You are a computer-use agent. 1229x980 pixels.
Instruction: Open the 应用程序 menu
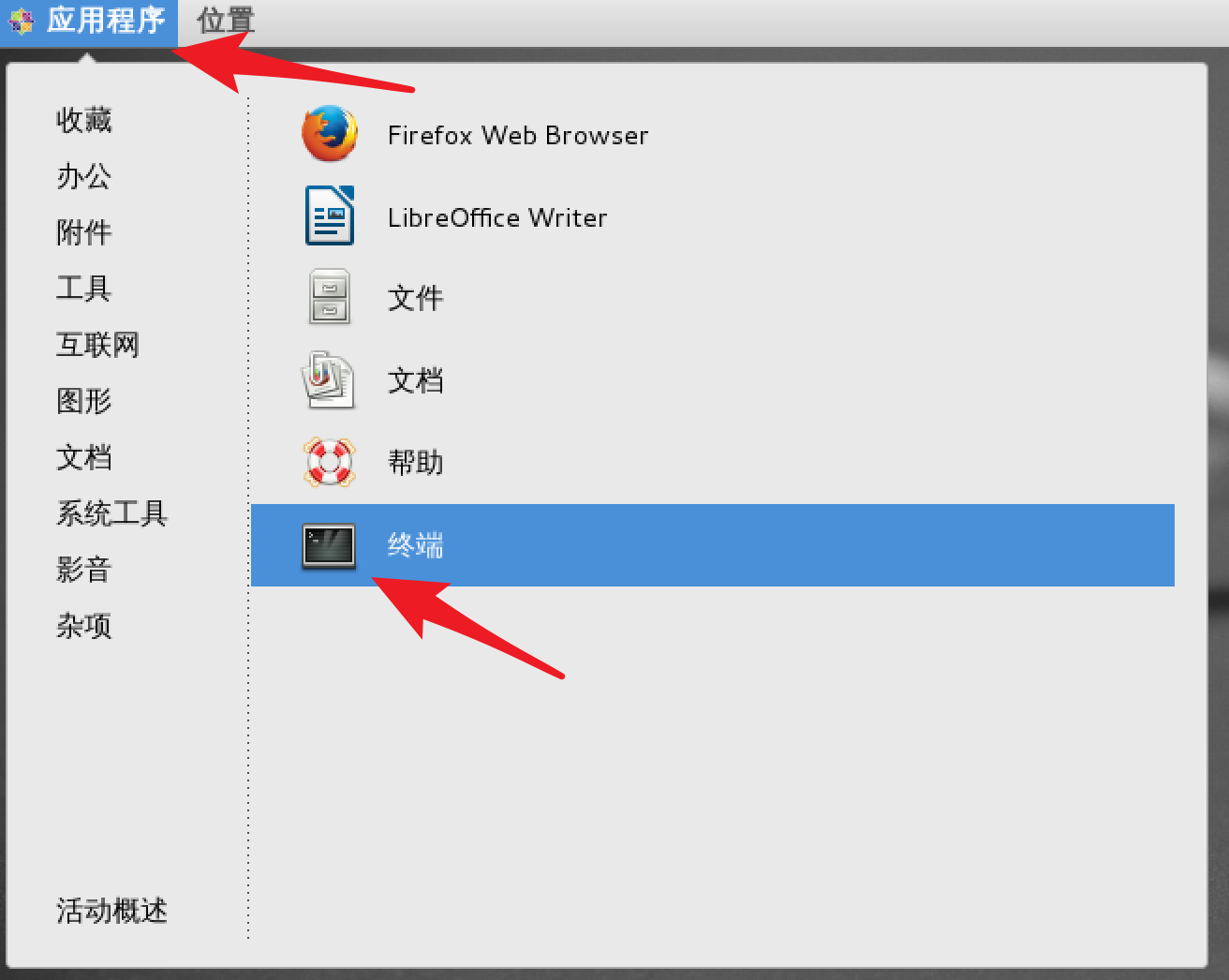[x=106, y=21]
